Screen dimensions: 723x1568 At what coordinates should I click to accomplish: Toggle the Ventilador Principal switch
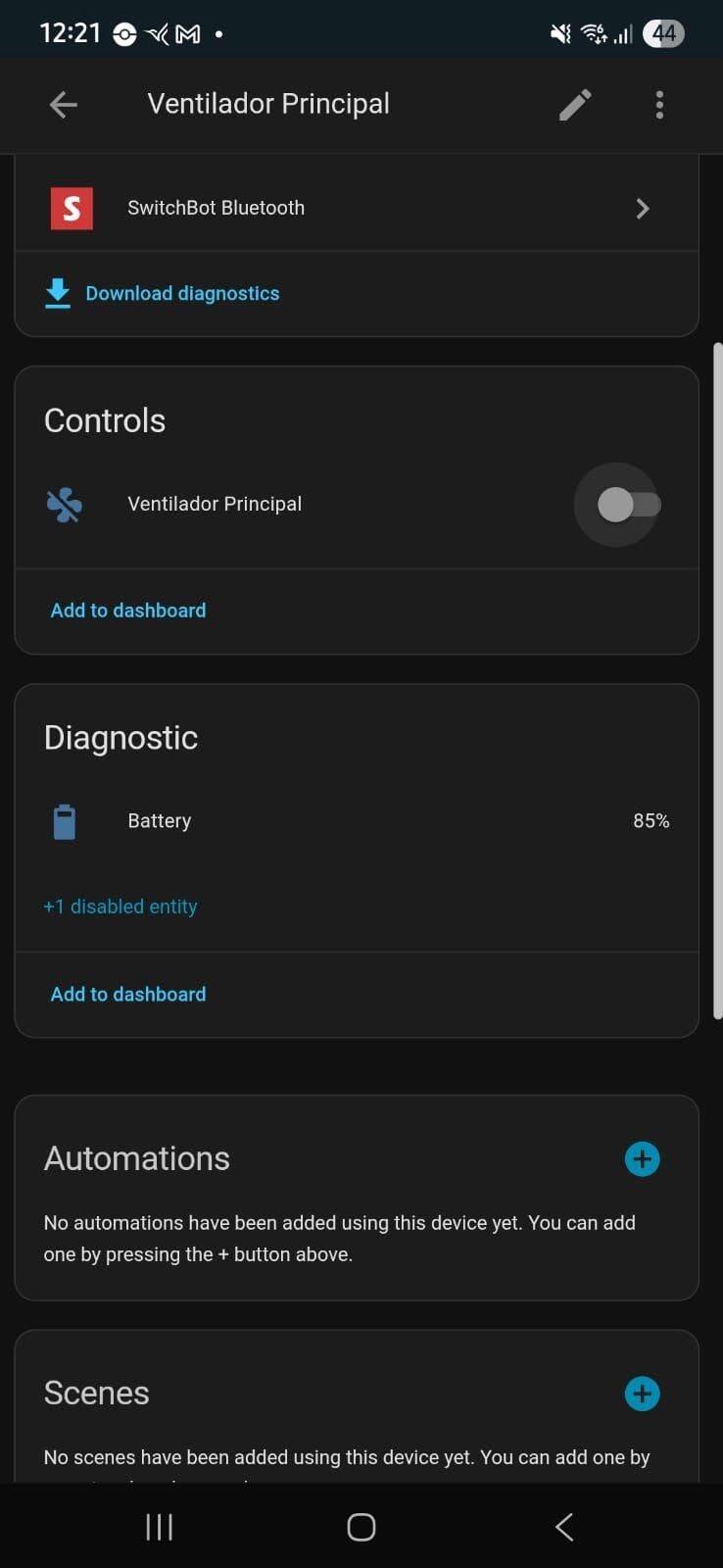[x=628, y=505]
